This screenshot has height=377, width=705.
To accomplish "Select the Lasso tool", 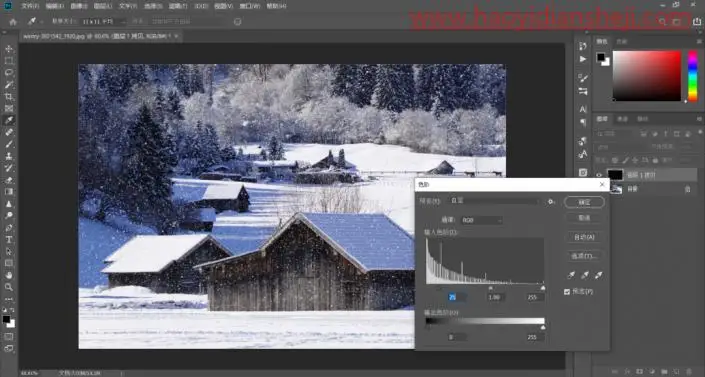I will 9,73.
